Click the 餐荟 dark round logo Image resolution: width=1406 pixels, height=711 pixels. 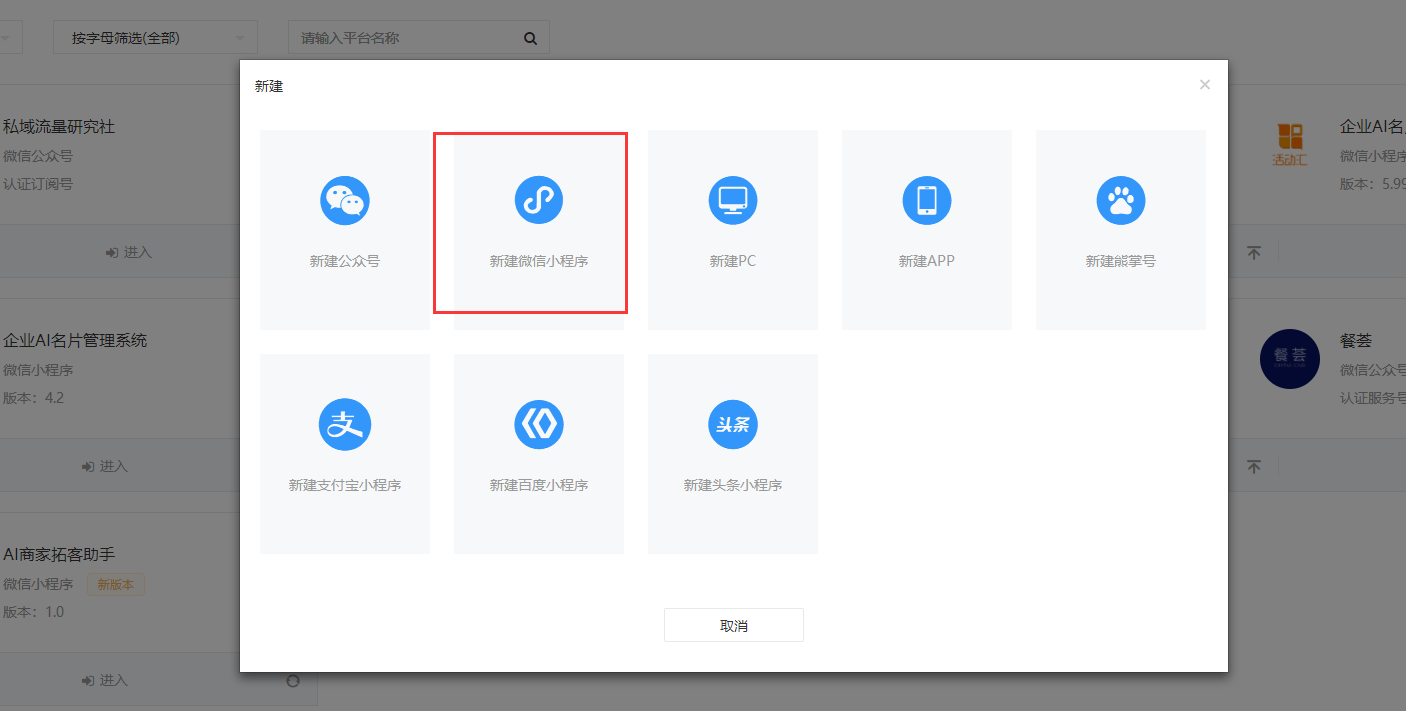tap(1290, 359)
